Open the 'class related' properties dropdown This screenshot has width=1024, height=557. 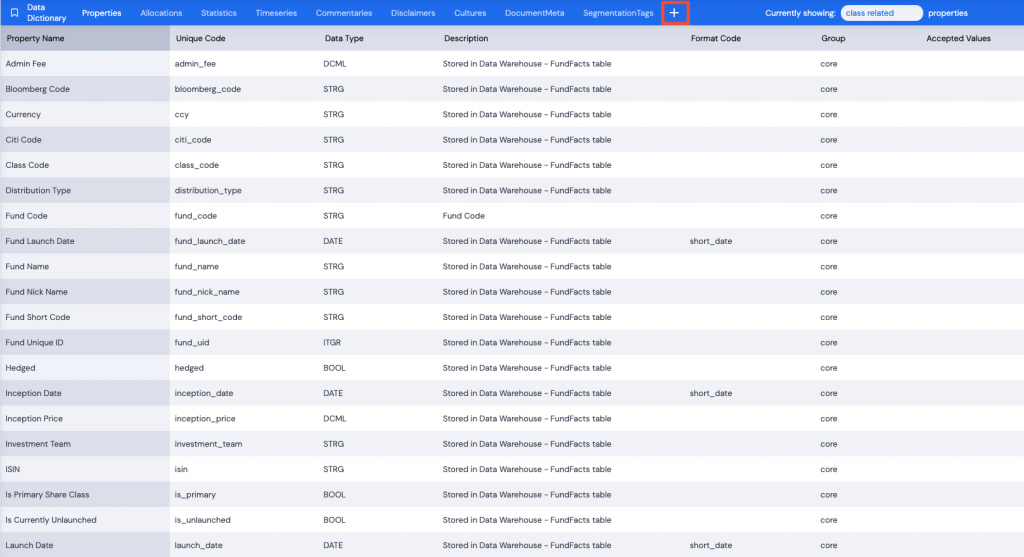coord(882,13)
